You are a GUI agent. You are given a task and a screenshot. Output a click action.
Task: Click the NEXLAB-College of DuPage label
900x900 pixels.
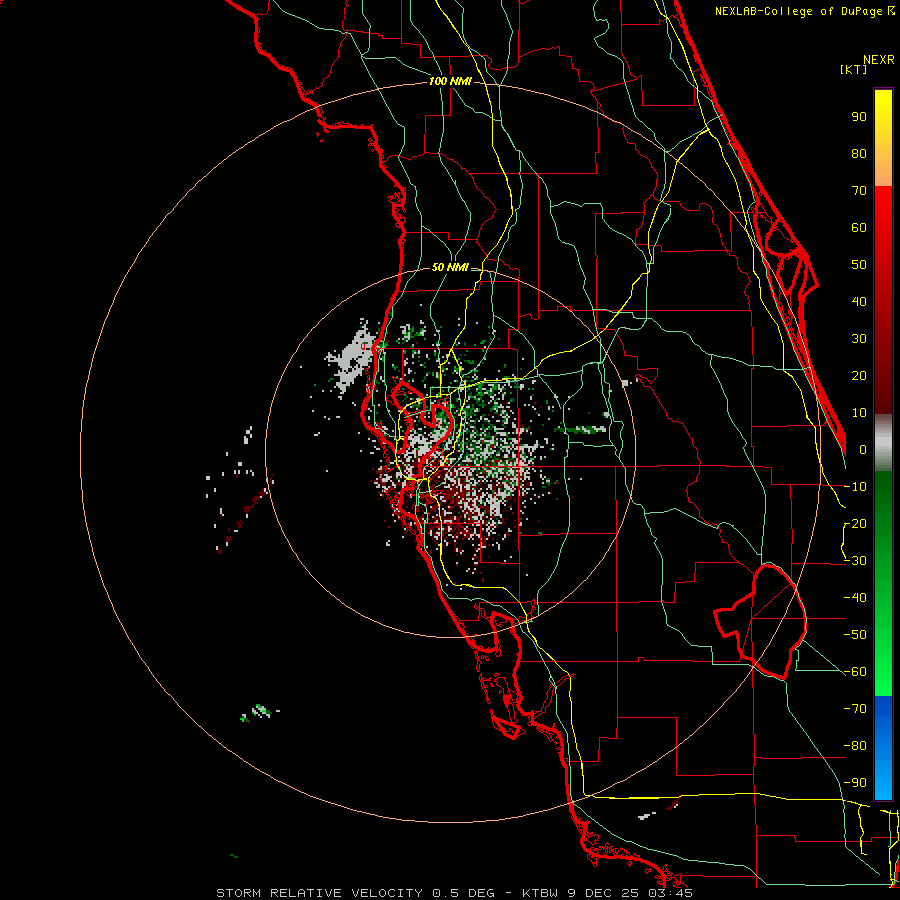click(x=798, y=11)
